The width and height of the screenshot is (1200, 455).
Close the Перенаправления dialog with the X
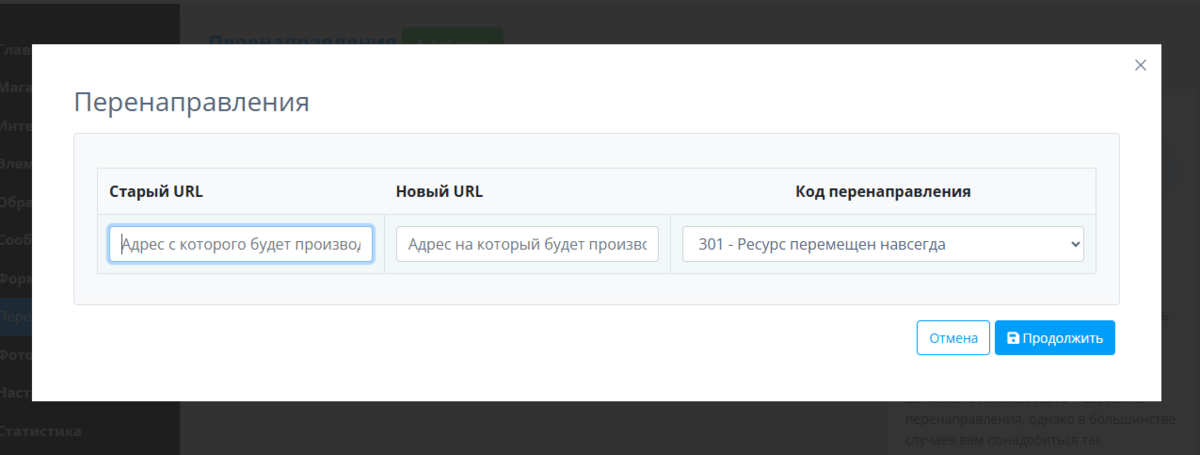[x=1140, y=65]
